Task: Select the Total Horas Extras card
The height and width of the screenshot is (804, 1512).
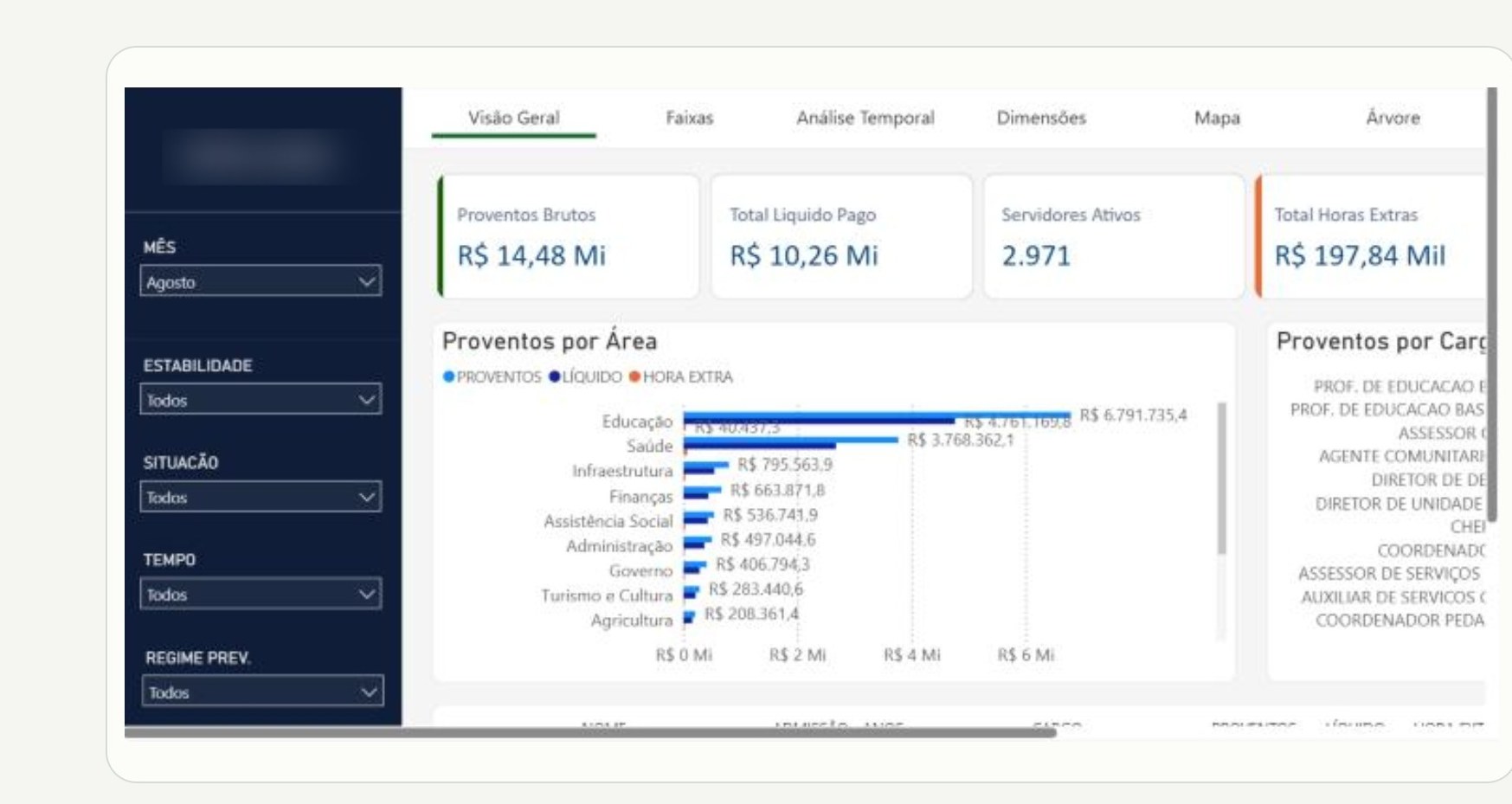Action: pyautogui.click(x=1372, y=236)
